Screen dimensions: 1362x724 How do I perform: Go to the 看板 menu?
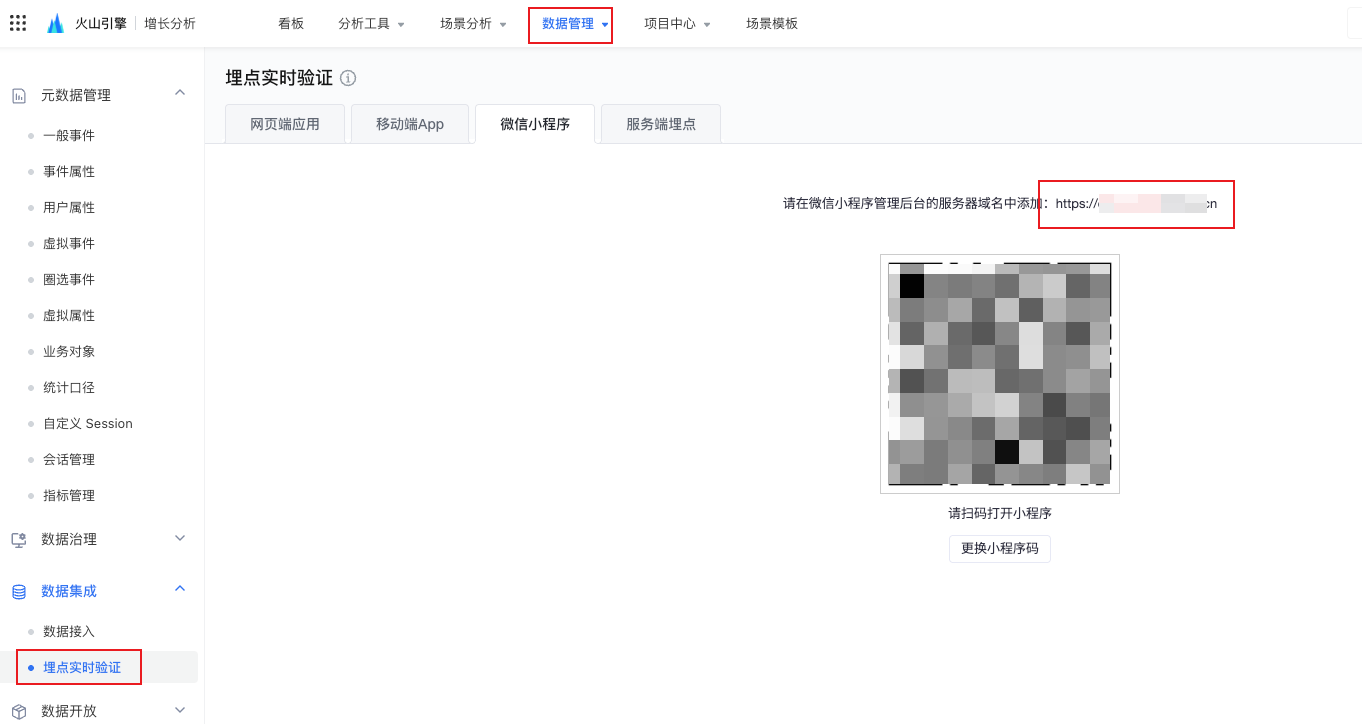[291, 24]
